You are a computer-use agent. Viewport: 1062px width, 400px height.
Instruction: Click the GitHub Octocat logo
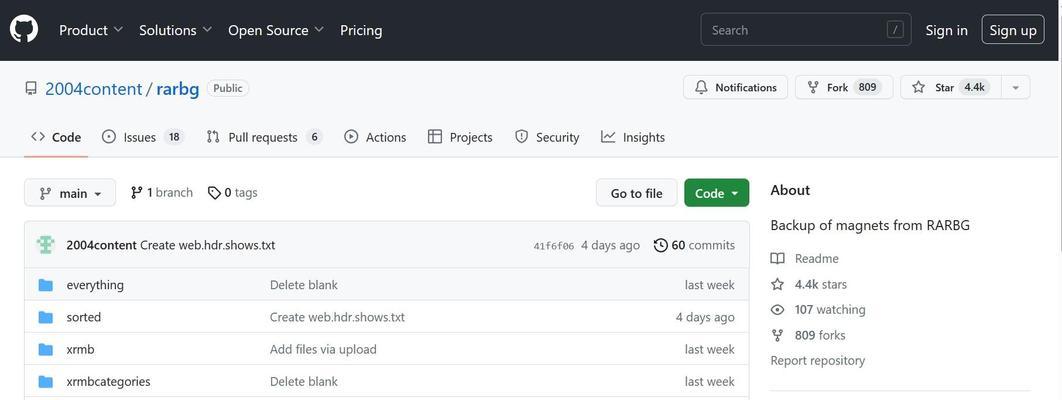click(x=24, y=30)
